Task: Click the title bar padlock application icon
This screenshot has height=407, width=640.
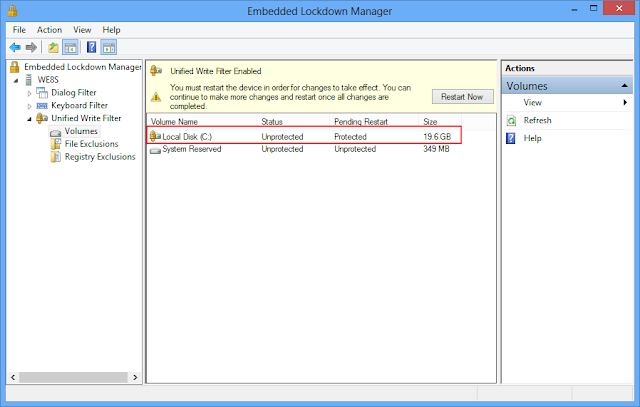Action: [x=13, y=11]
